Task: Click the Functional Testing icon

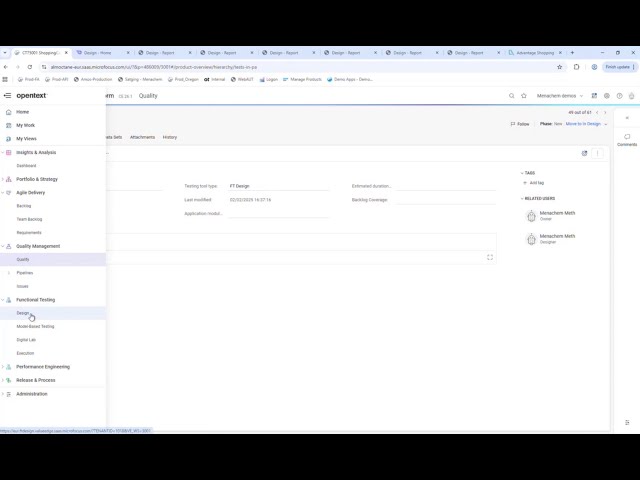Action: click(9, 300)
